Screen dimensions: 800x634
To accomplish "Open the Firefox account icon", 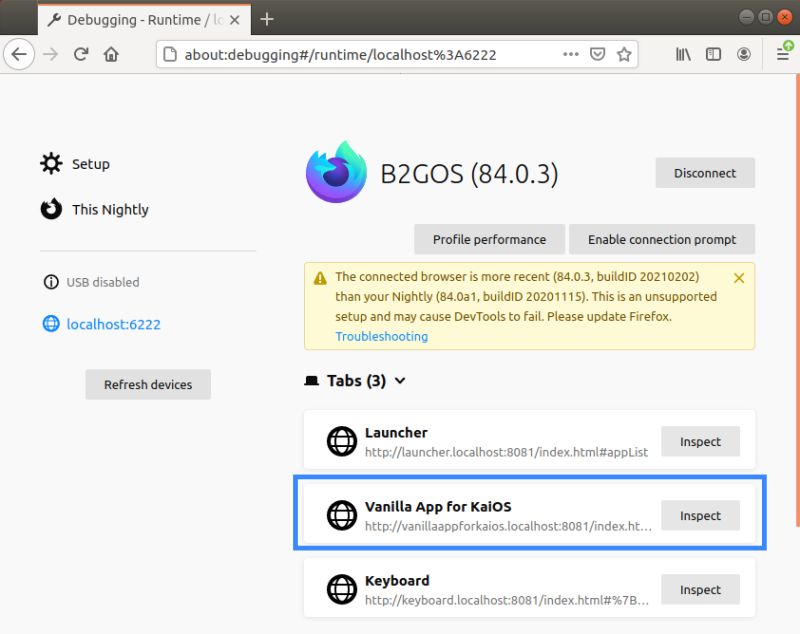I will (x=745, y=54).
